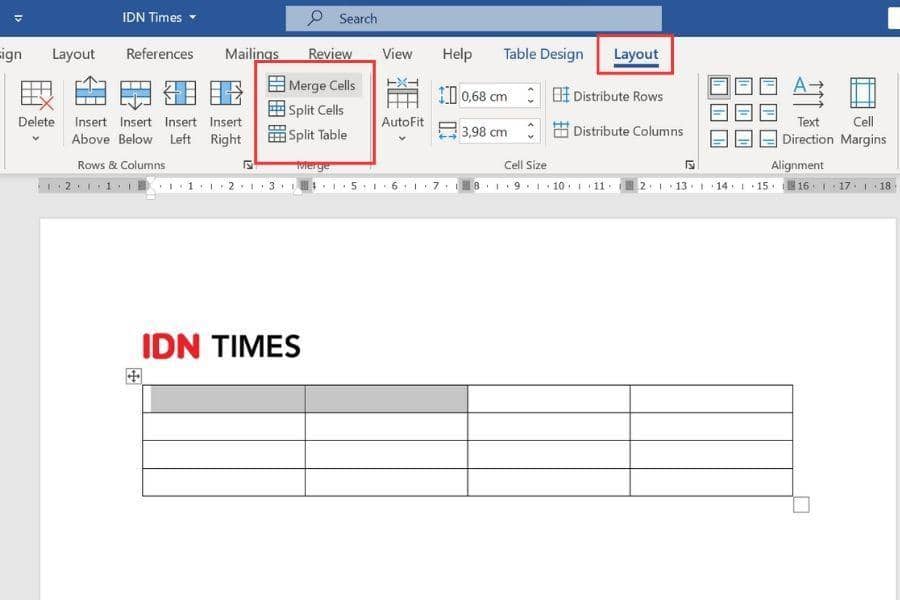Viewport: 900px width, 600px height.
Task: Click inside the Search box
Action: pyautogui.click(x=470, y=18)
